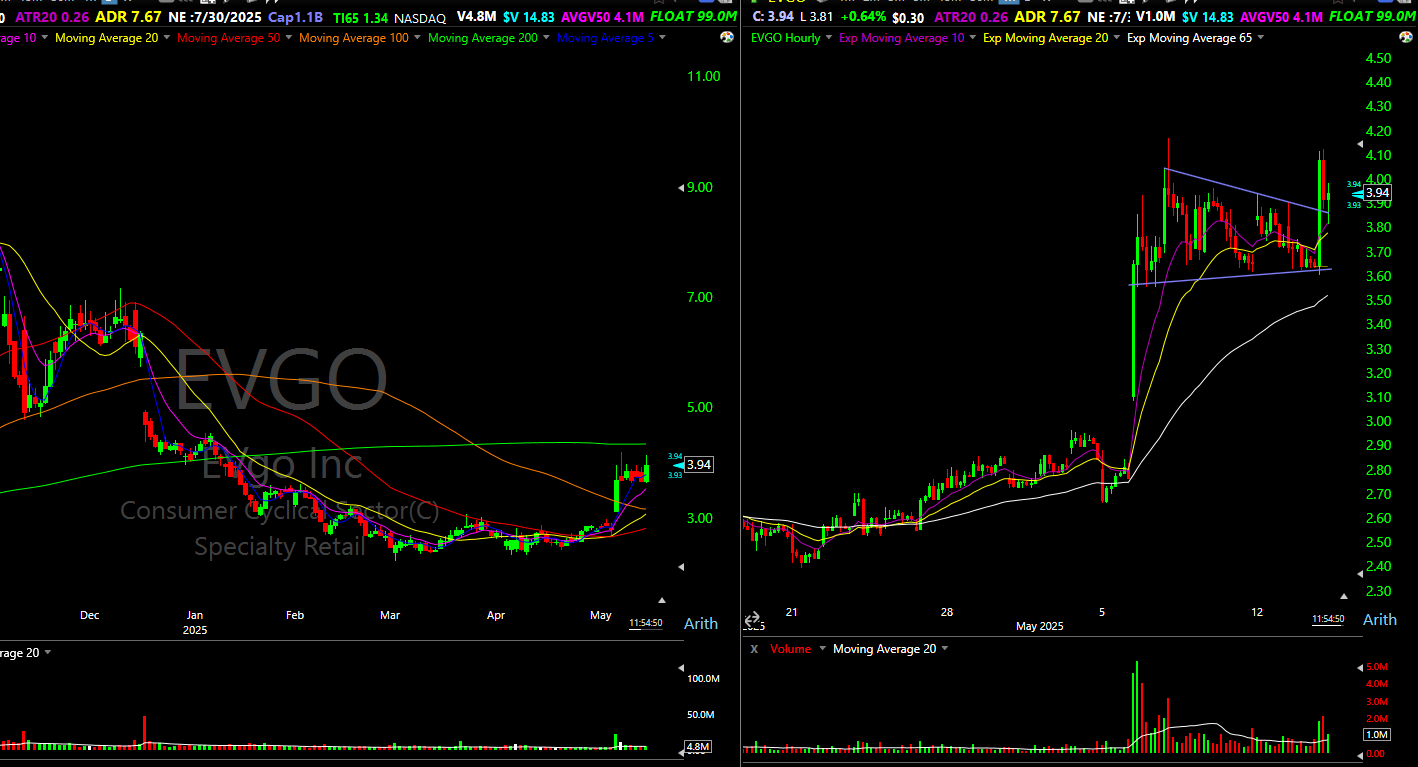The width and height of the screenshot is (1418, 767).
Task: Open Moving Average 200 dropdown on daily chart
Action: pos(547,38)
